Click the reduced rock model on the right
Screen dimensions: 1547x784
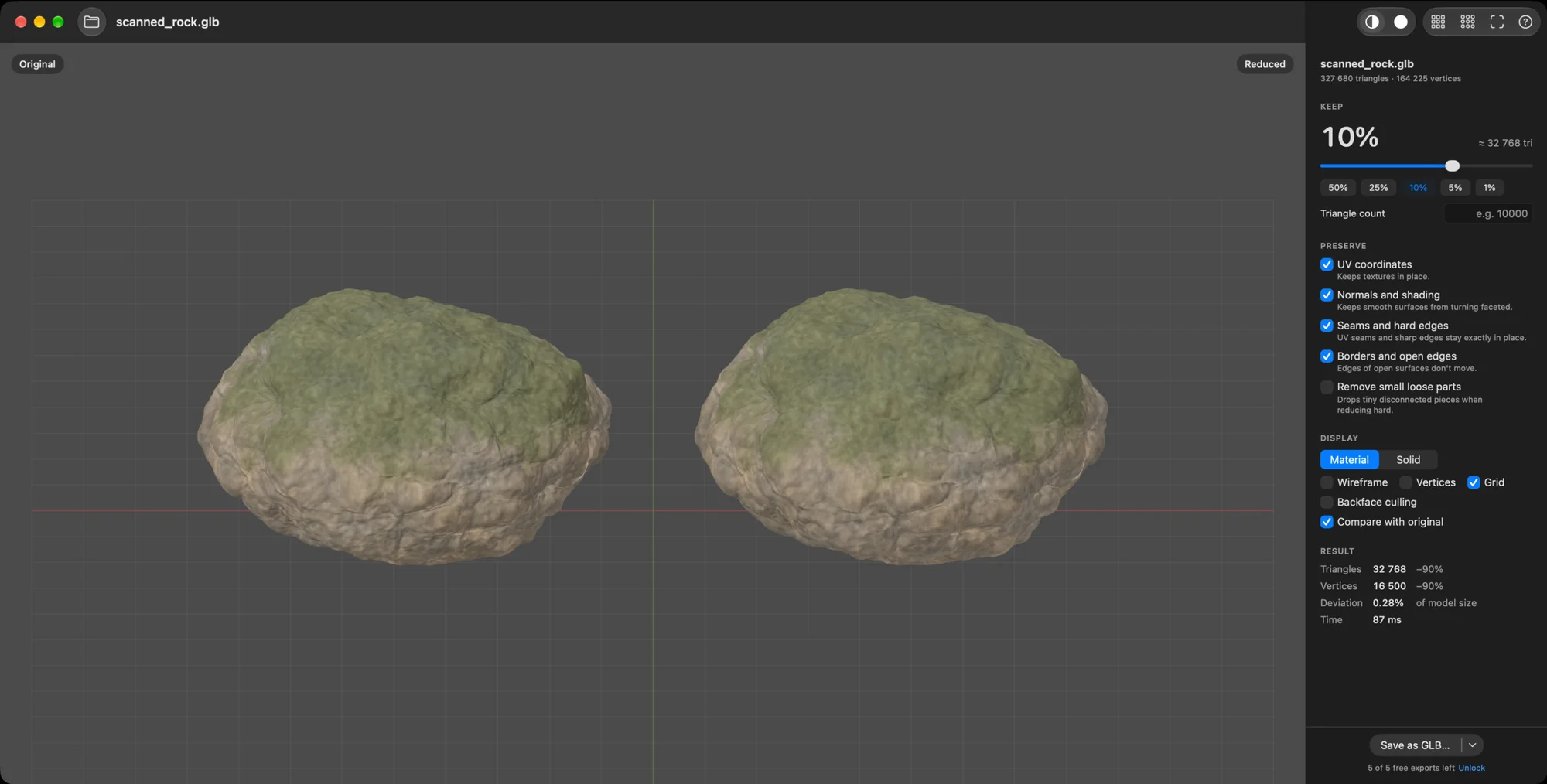coord(900,426)
